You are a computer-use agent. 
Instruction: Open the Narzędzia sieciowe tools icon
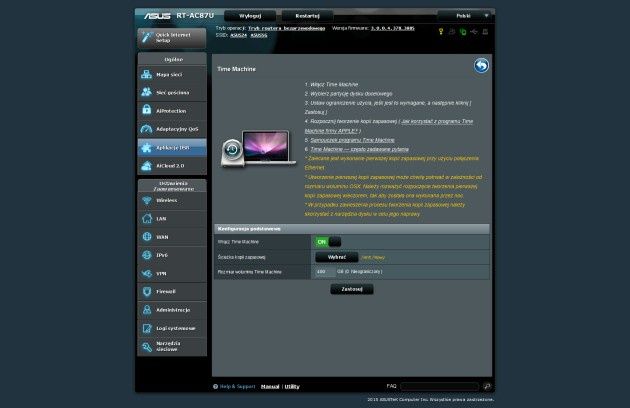tap(147, 346)
